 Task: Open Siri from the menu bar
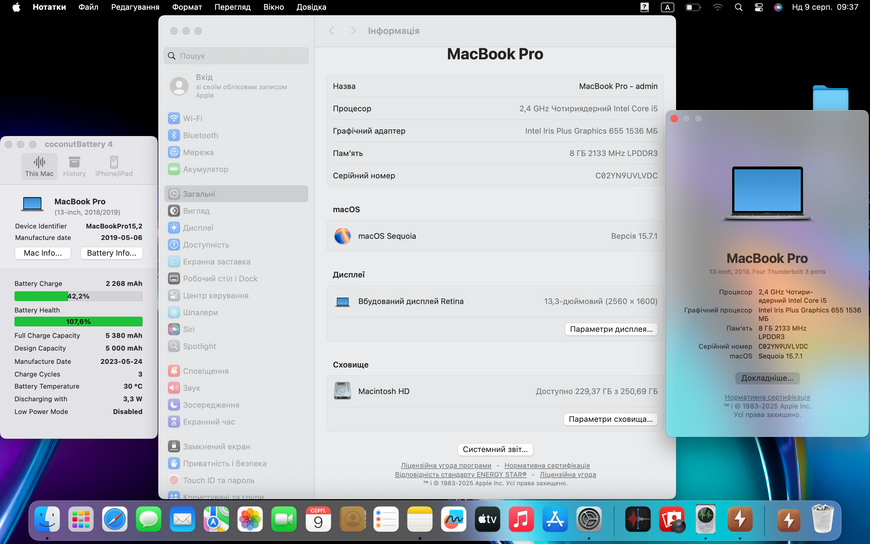[778, 7]
